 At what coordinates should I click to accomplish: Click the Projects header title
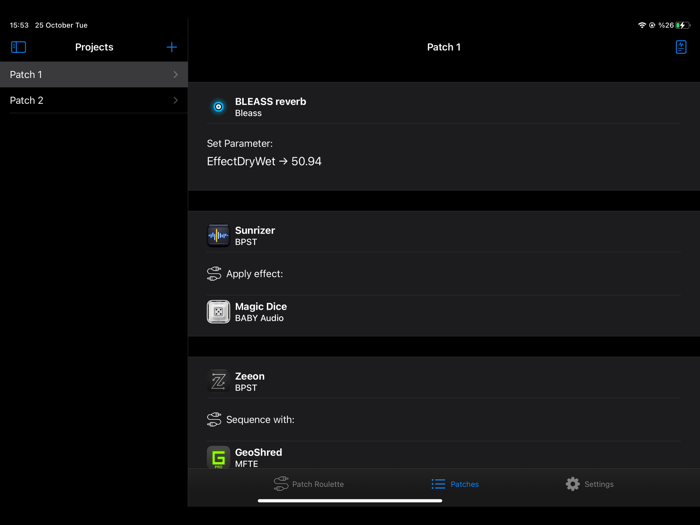[94, 47]
